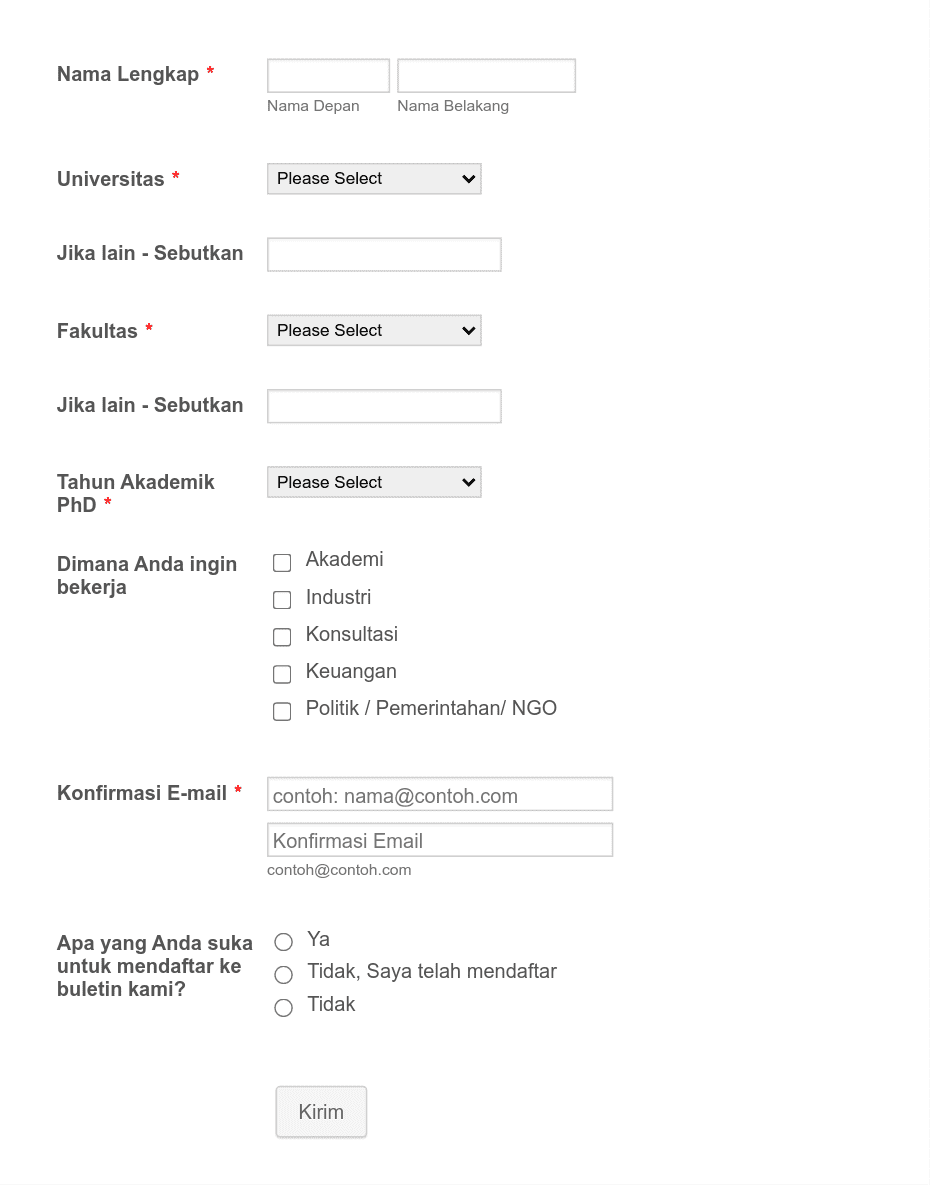Choose 'Tidak, Saya telah mendaftar' option
Screen dimensions: 930x1185
point(284,975)
